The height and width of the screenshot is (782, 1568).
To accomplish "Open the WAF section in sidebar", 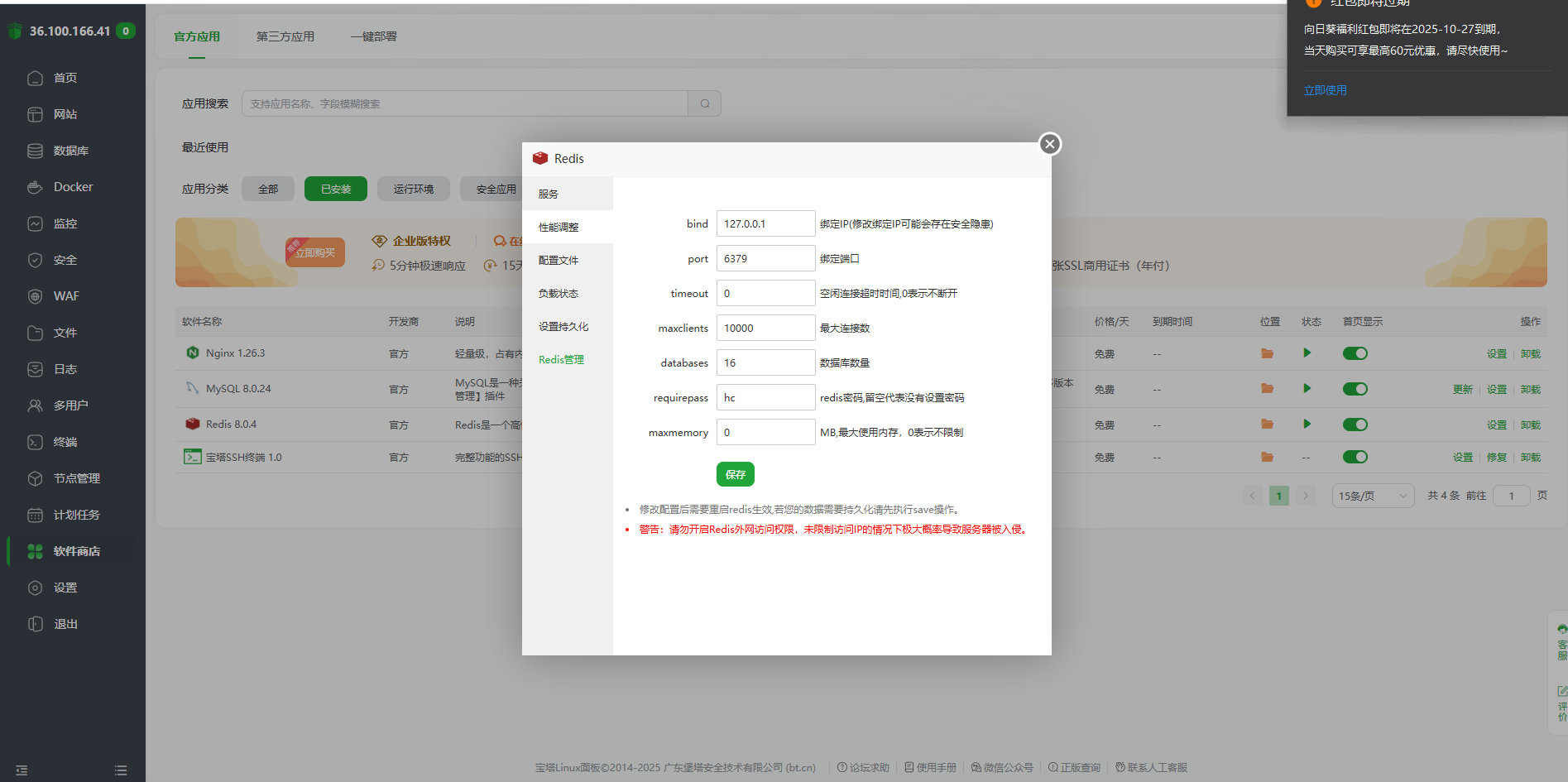I will tap(65, 295).
